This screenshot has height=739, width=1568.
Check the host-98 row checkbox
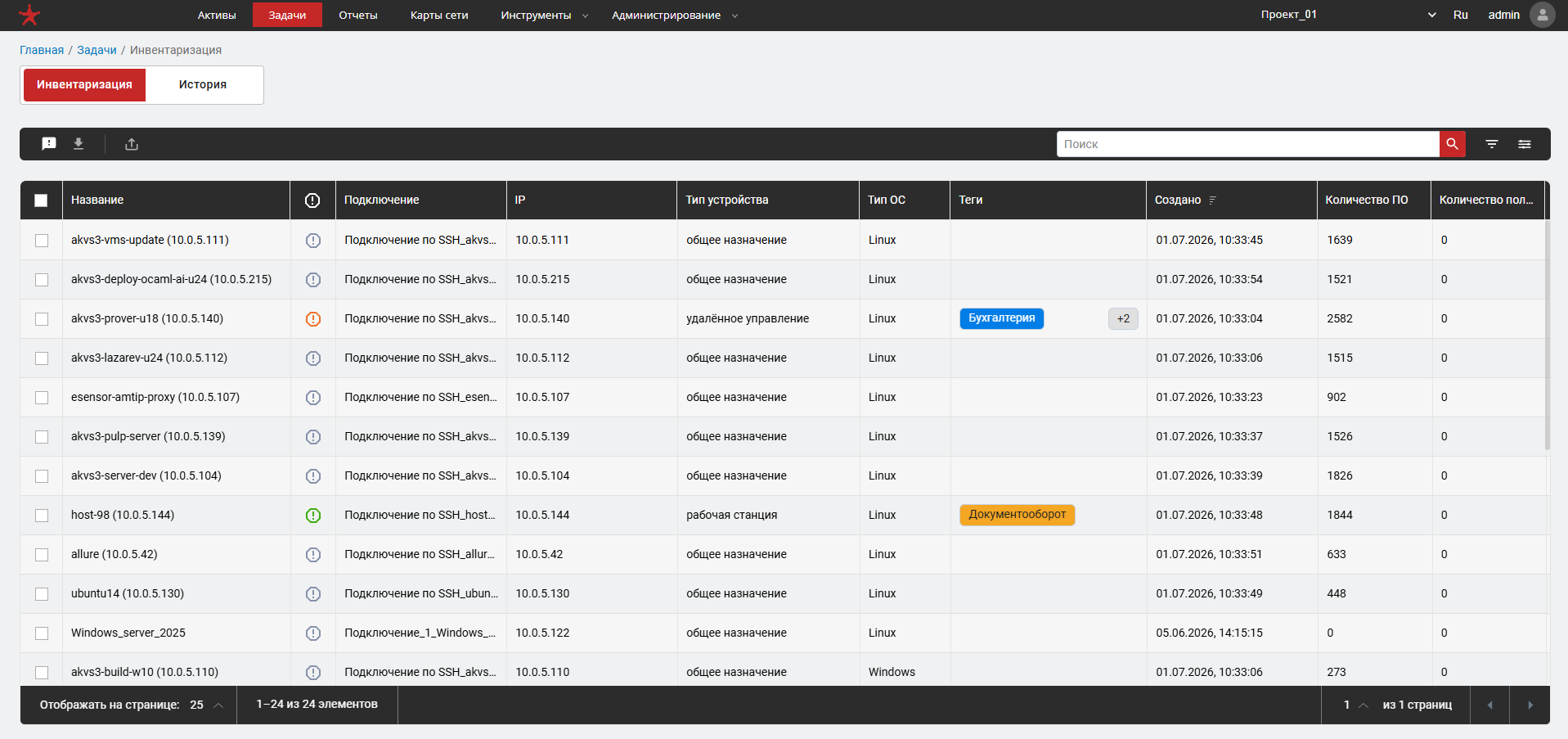42,516
